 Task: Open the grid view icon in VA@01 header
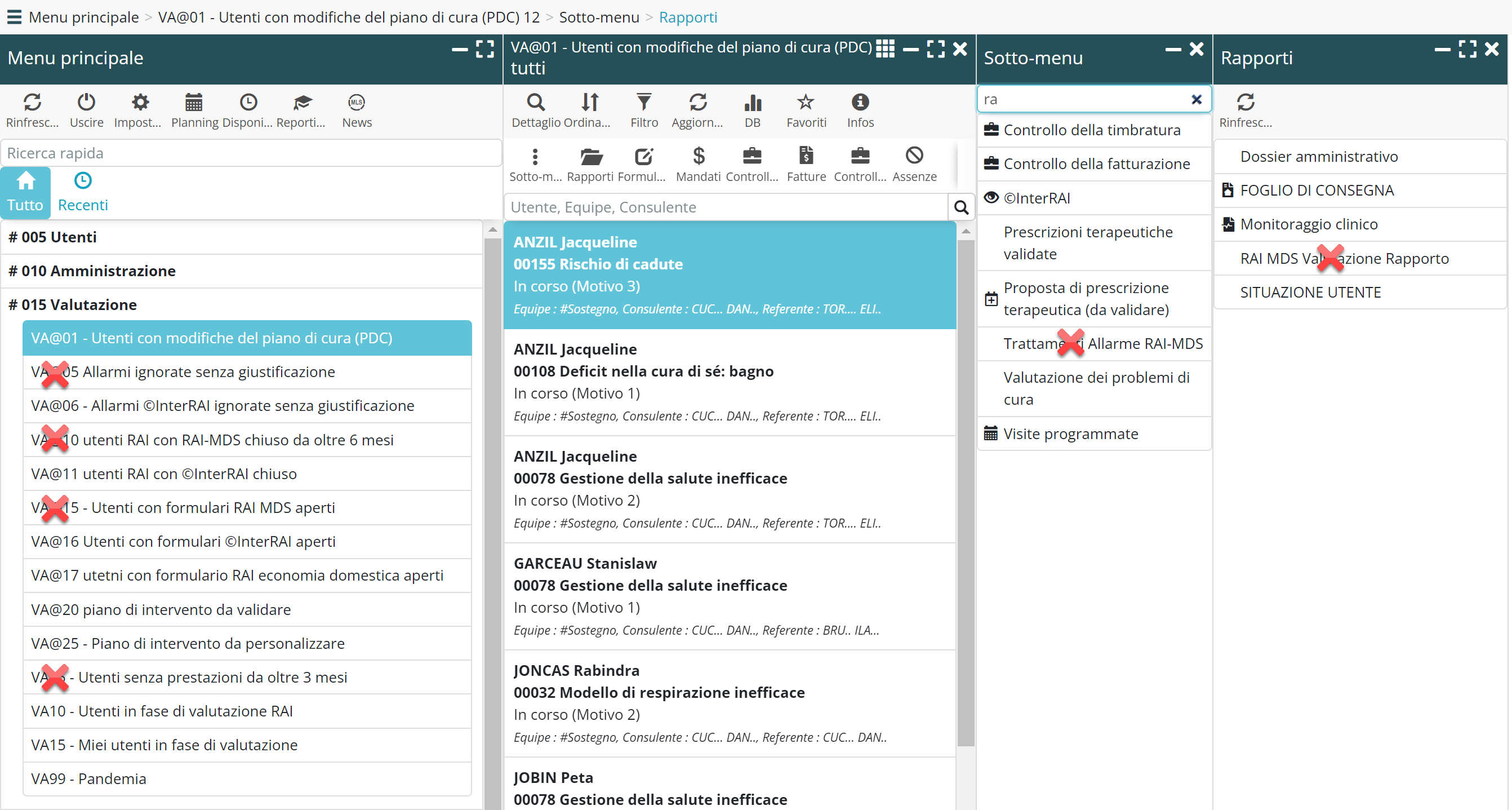click(x=884, y=48)
